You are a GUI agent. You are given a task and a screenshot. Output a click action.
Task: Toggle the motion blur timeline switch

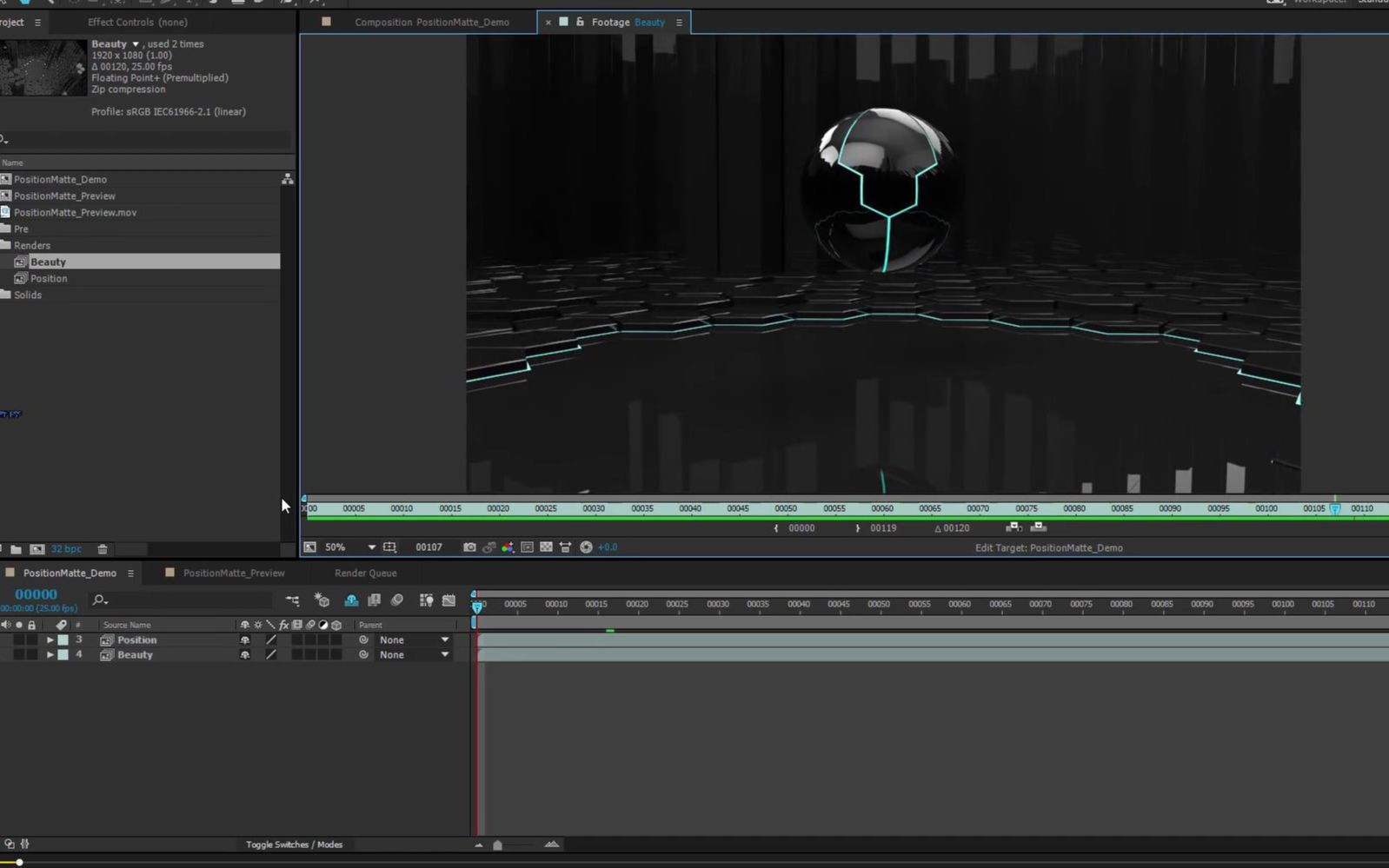[397, 600]
